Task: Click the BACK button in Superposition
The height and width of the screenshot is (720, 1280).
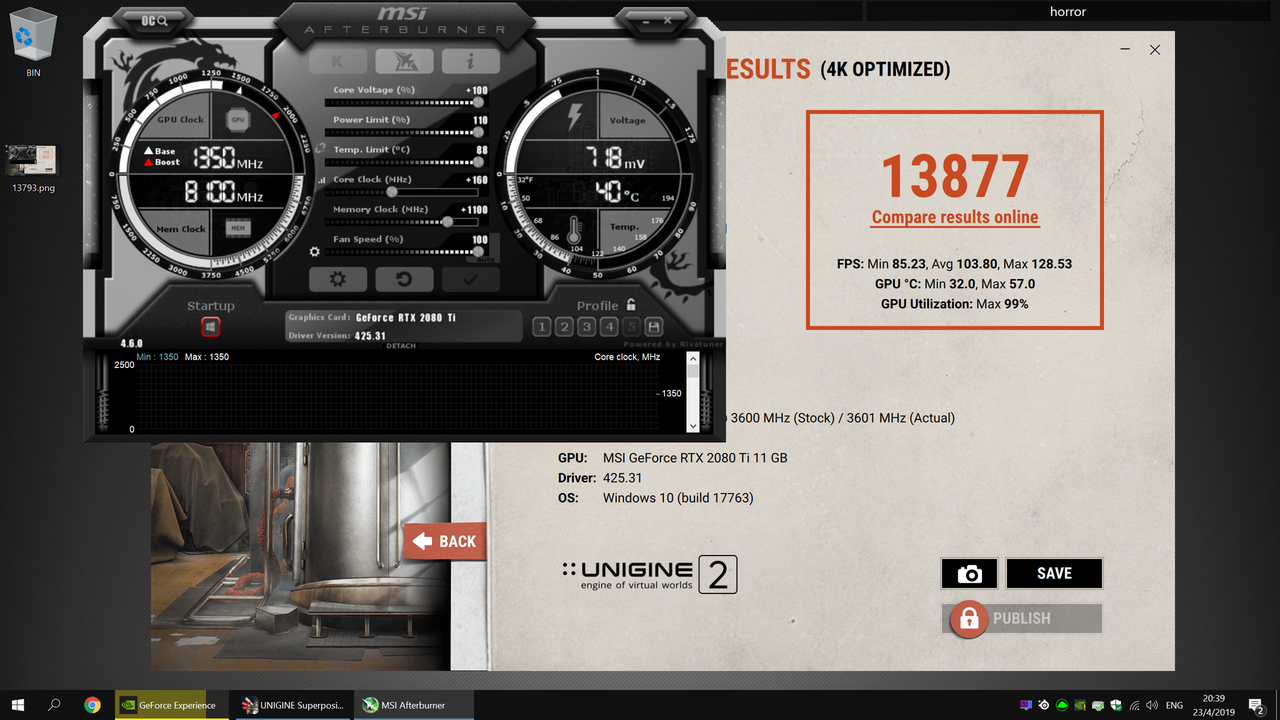Action: coord(445,541)
